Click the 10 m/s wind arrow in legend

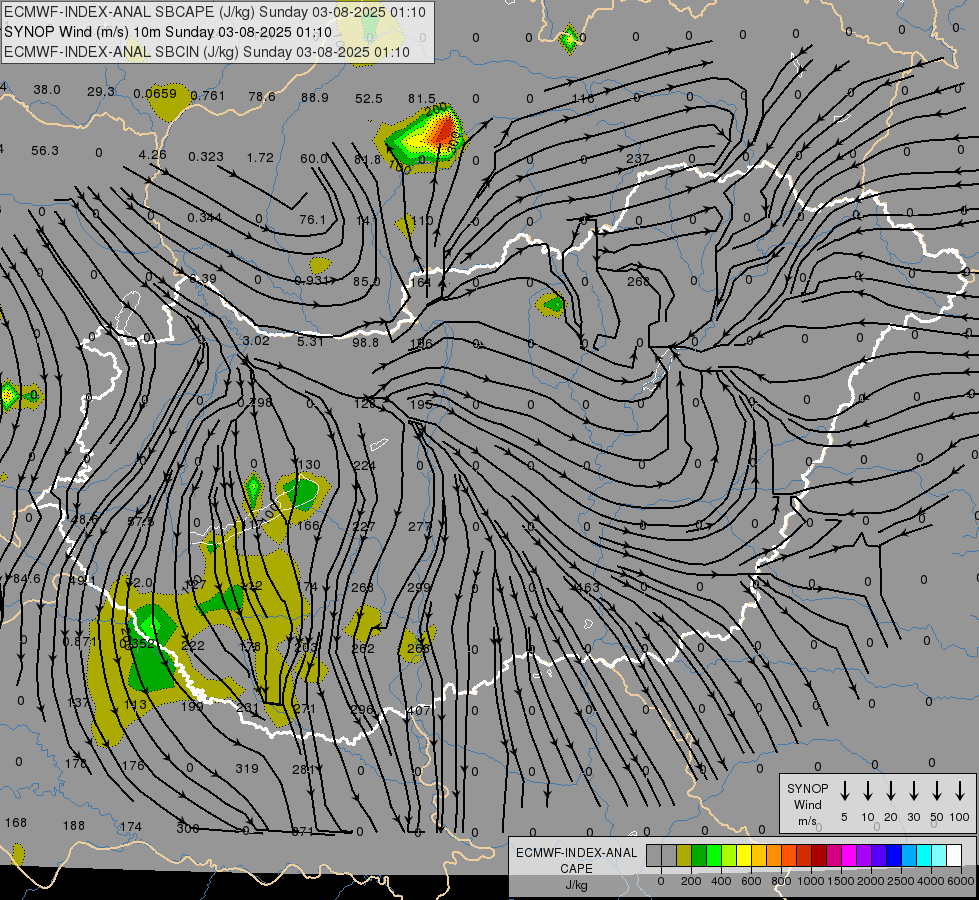pyautogui.click(x=868, y=791)
